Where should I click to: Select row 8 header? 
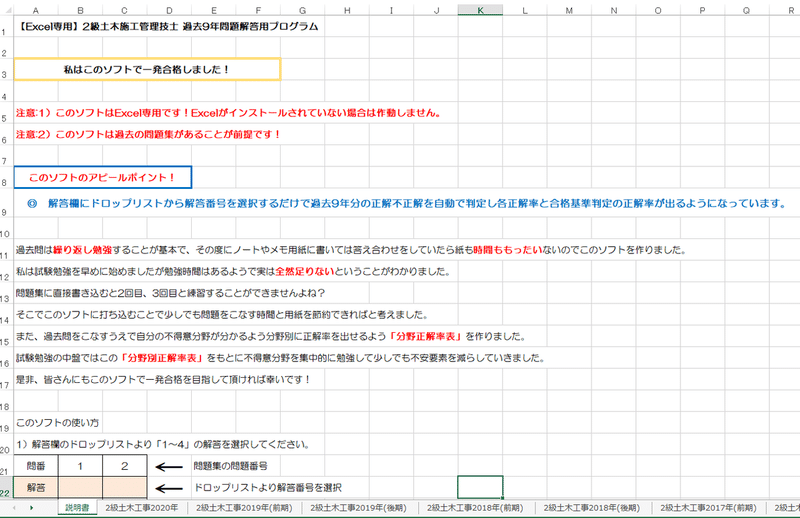pyautogui.click(x=6, y=178)
